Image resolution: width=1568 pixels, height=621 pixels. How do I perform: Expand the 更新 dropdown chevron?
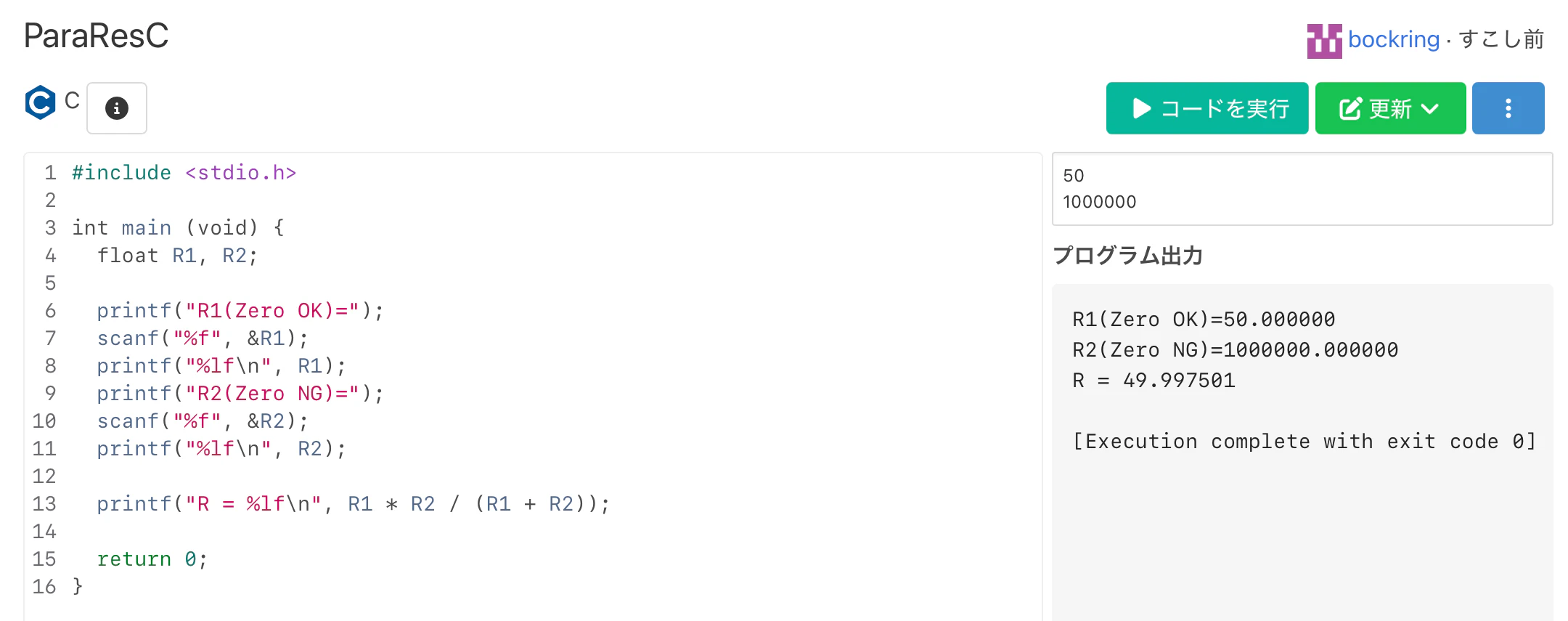[x=1429, y=109]
